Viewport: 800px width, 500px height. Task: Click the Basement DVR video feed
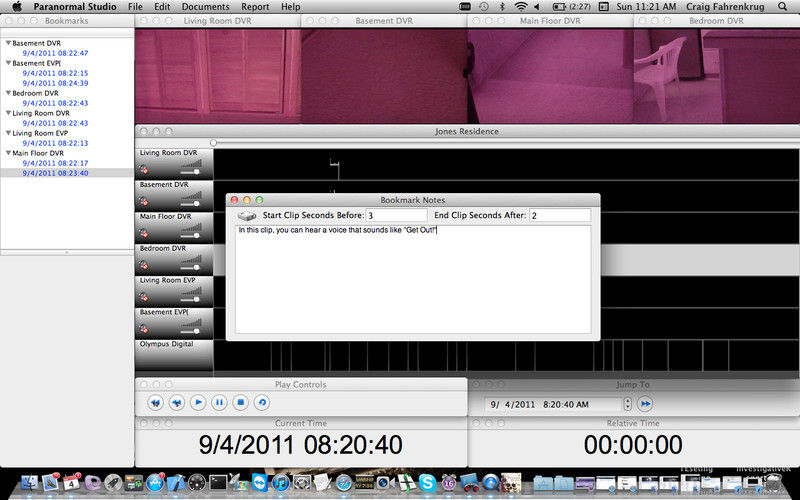384,76
